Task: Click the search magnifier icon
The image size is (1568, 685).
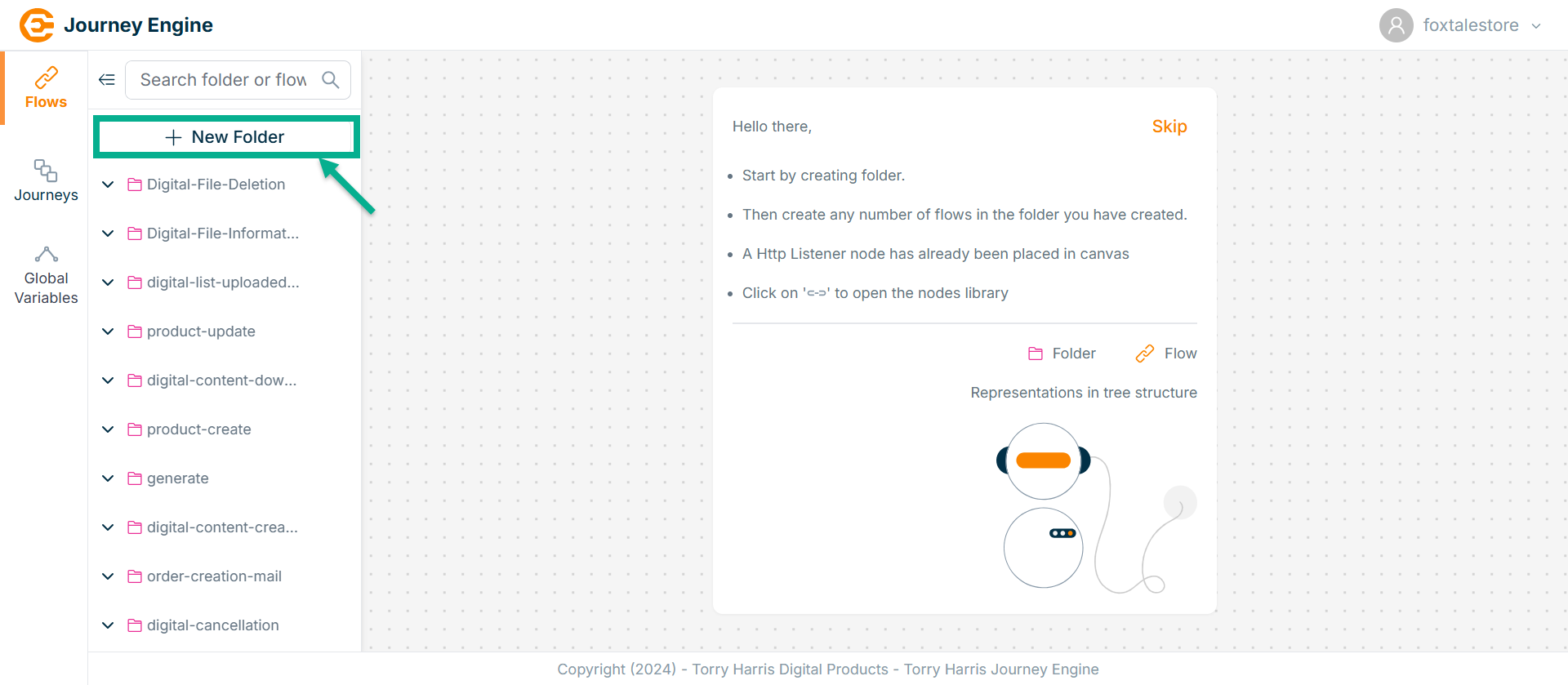Action: (330, 80)
